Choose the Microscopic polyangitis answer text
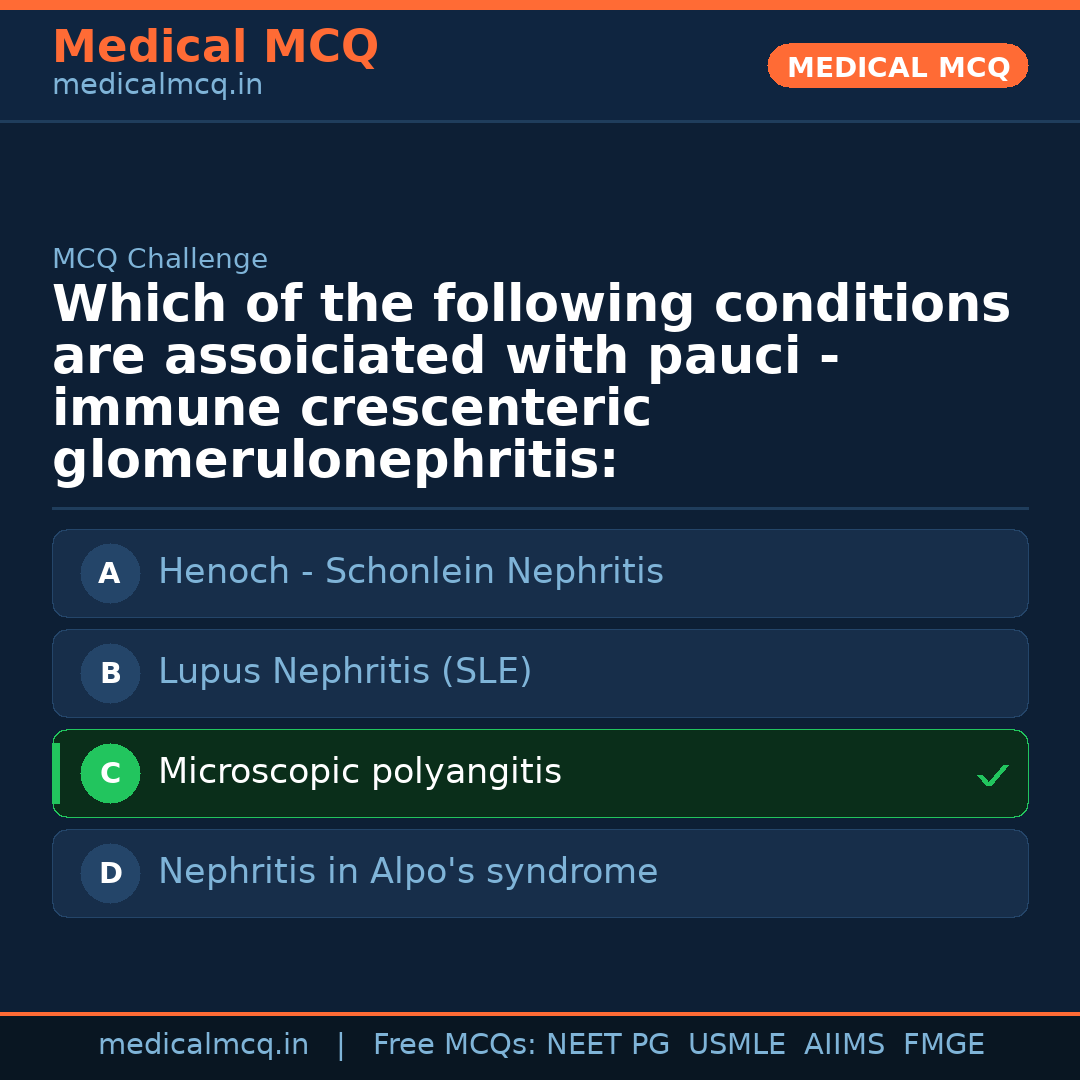1080x1080 pixels. pos(360,772)
